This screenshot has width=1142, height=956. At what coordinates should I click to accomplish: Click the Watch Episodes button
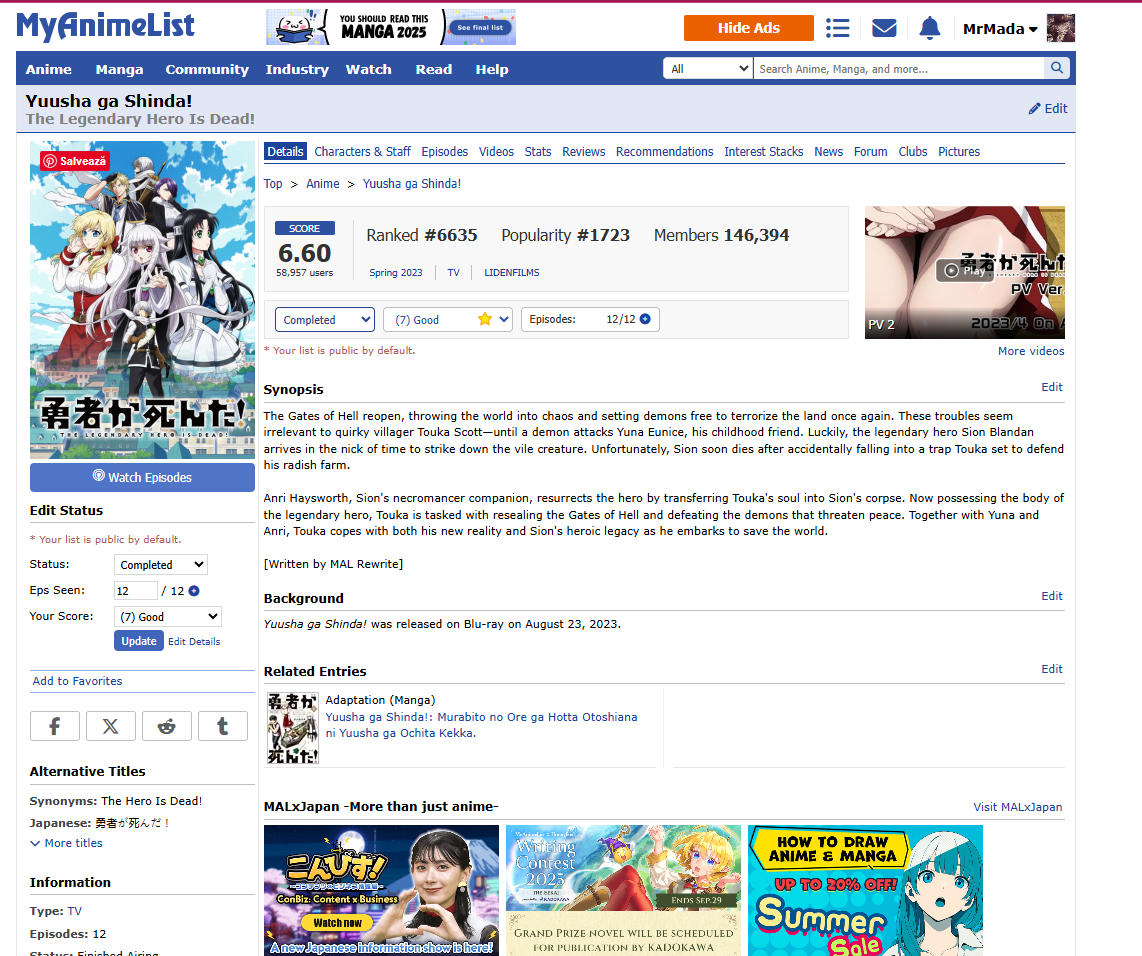(x=142, y=477)
